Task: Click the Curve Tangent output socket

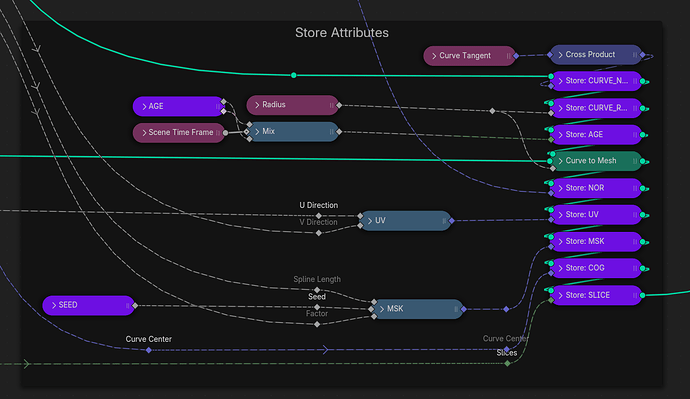Action: coord(516,56)
